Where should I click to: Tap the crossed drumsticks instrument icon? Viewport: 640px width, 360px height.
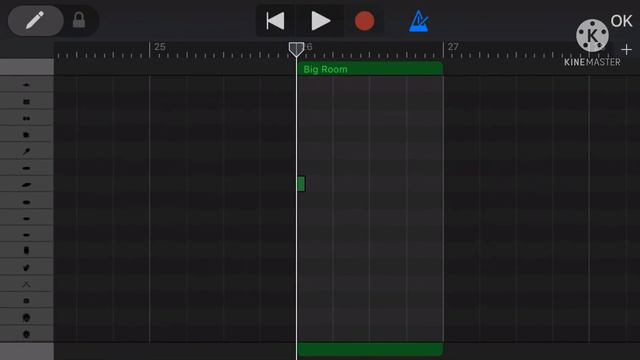tap(26, 284)
